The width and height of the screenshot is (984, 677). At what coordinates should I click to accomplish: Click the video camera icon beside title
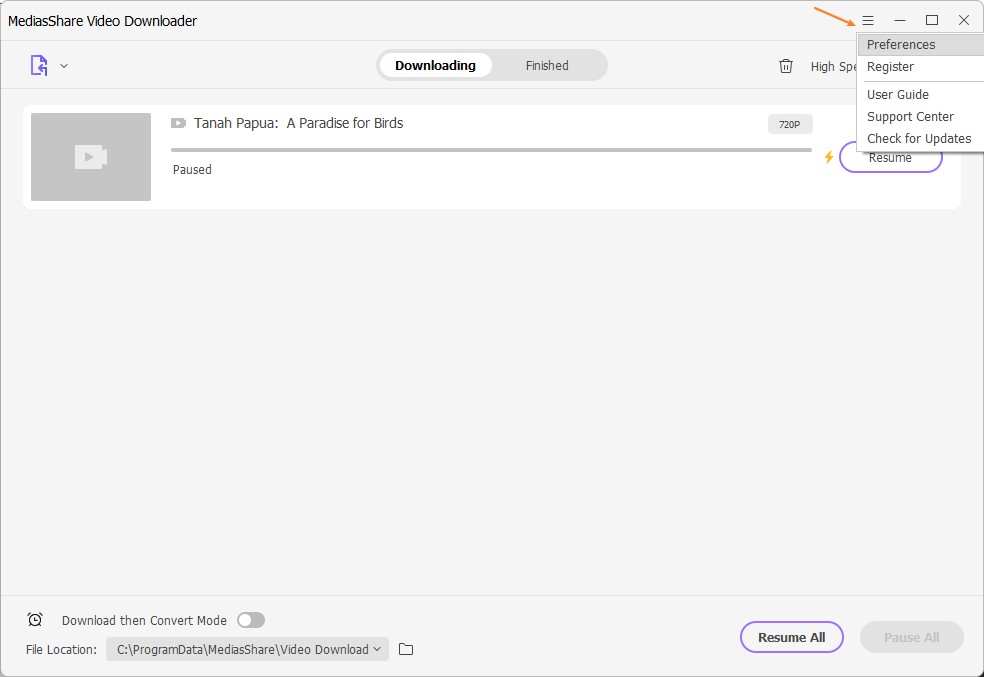tap(178, 123)
